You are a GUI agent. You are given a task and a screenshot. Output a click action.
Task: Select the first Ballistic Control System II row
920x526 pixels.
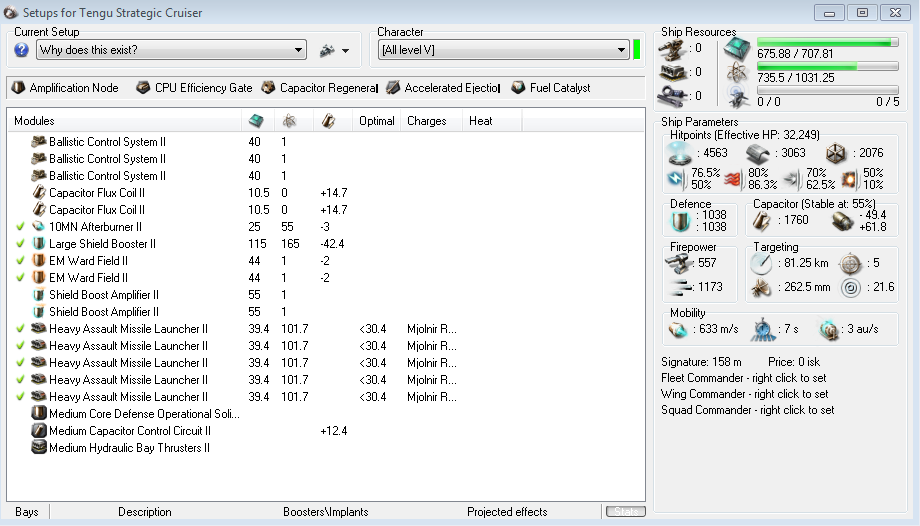(326, 141)
